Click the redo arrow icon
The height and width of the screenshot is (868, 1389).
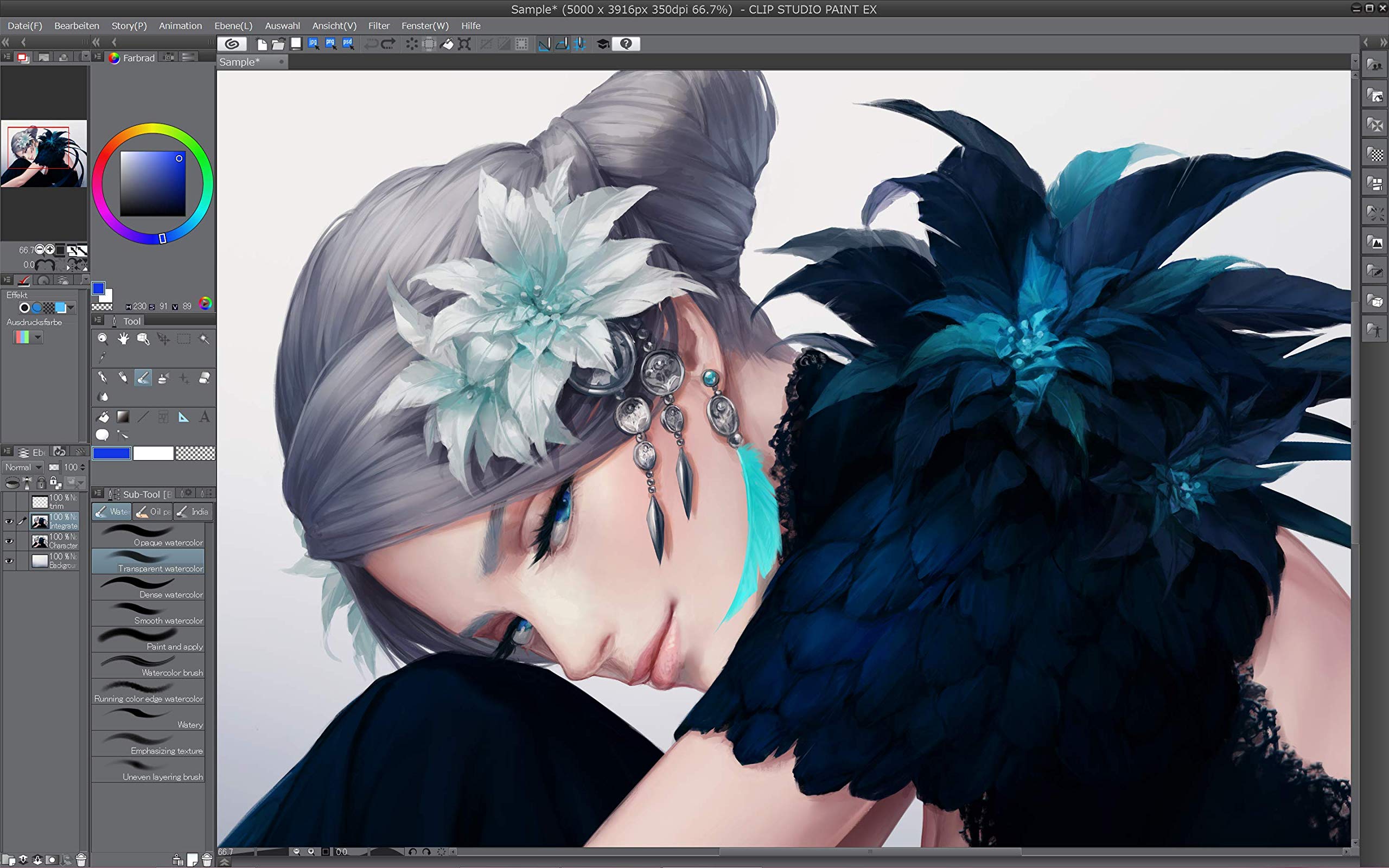point(388,43)
